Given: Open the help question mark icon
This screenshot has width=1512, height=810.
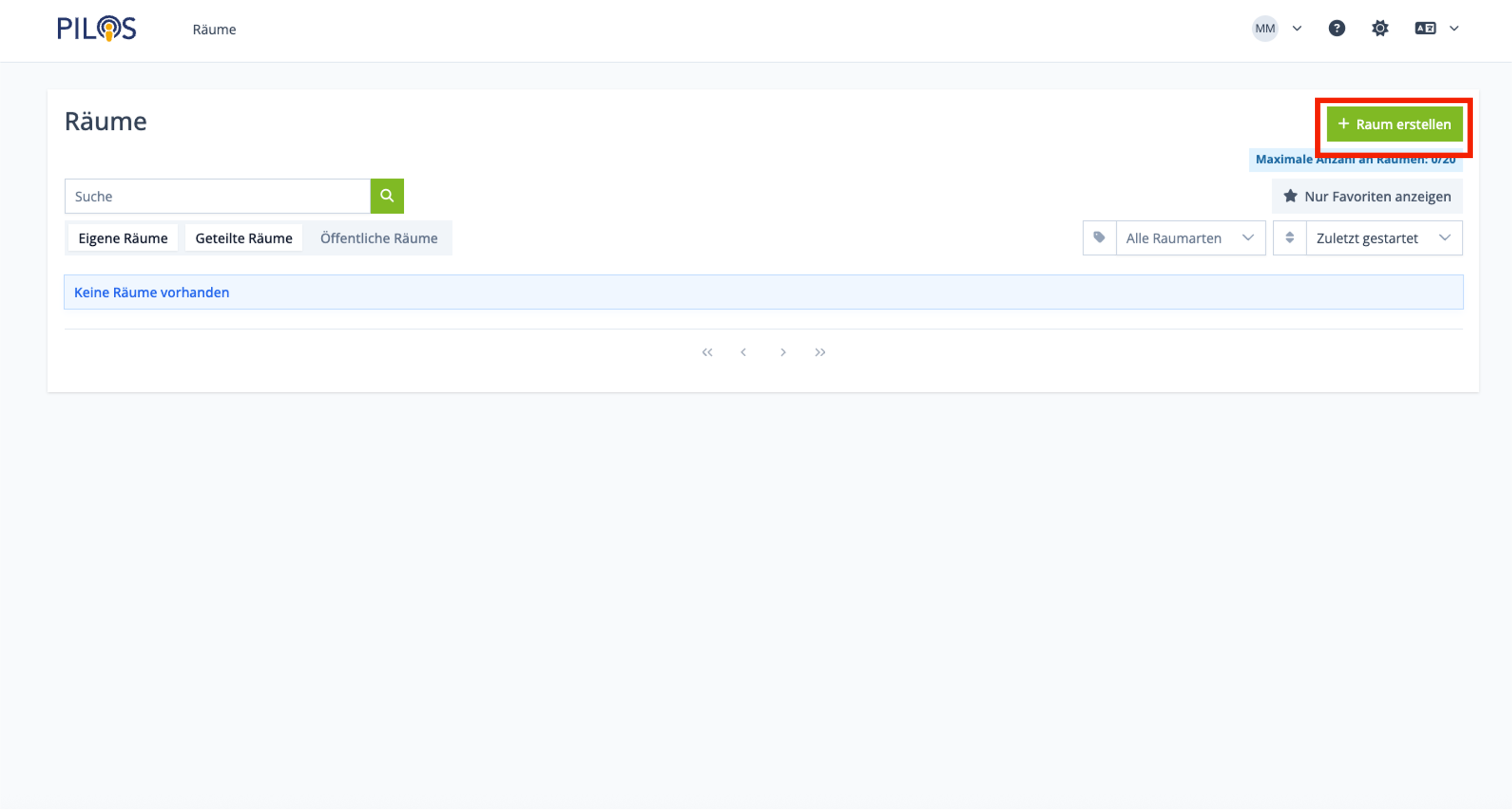Looking at the screenshot, I should point(1336,28).
